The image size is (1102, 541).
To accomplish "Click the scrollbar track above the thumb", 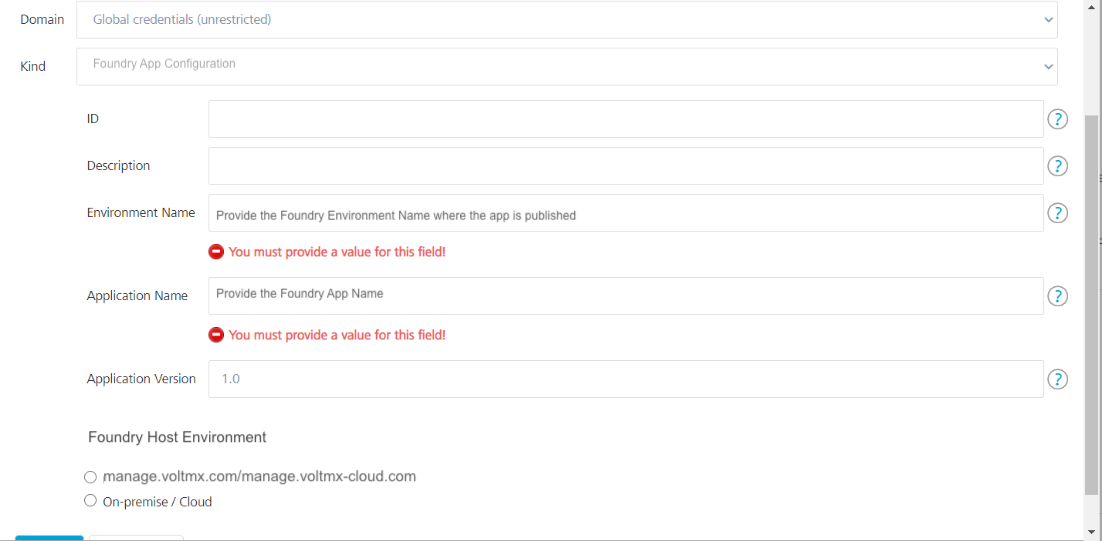I will pyautogui.click(x=1091, y=60).
